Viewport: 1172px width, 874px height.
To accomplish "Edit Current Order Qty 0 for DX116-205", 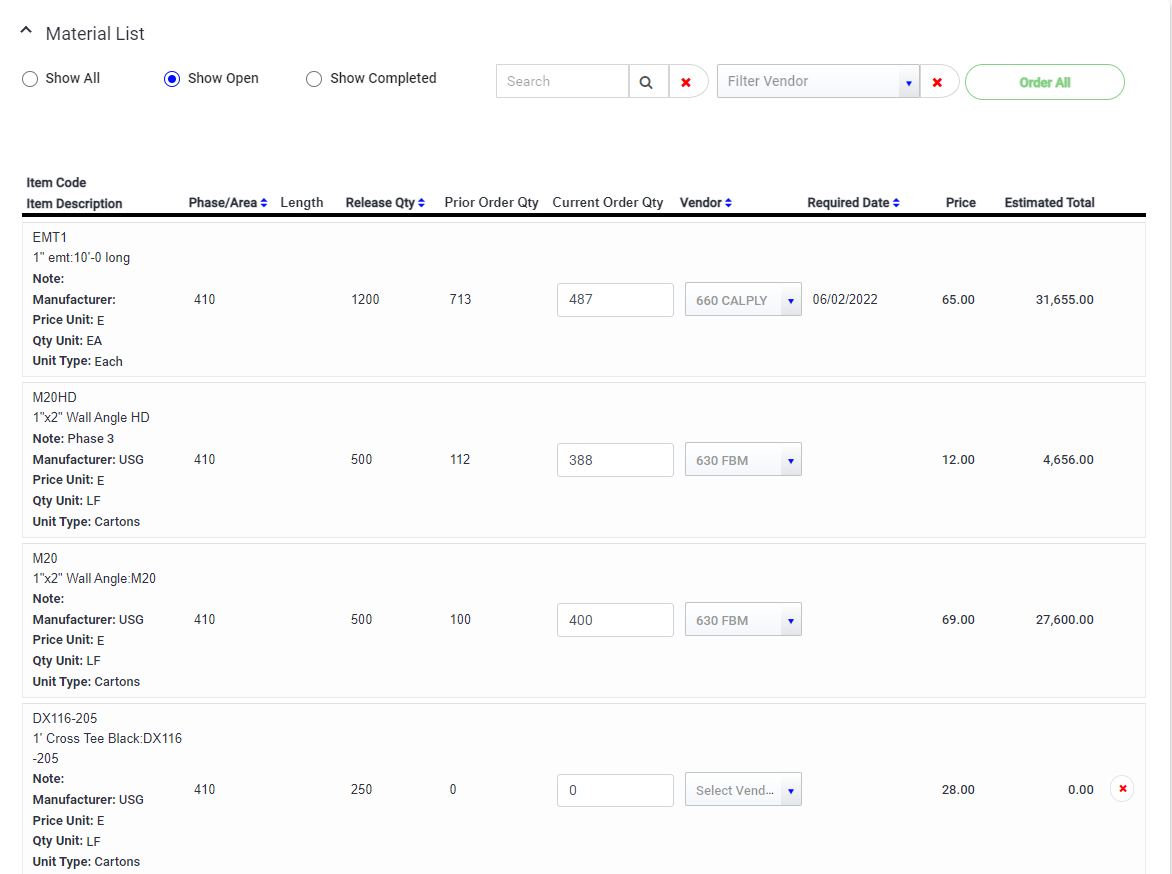I will pyautogui.click(x=615, y=790).
